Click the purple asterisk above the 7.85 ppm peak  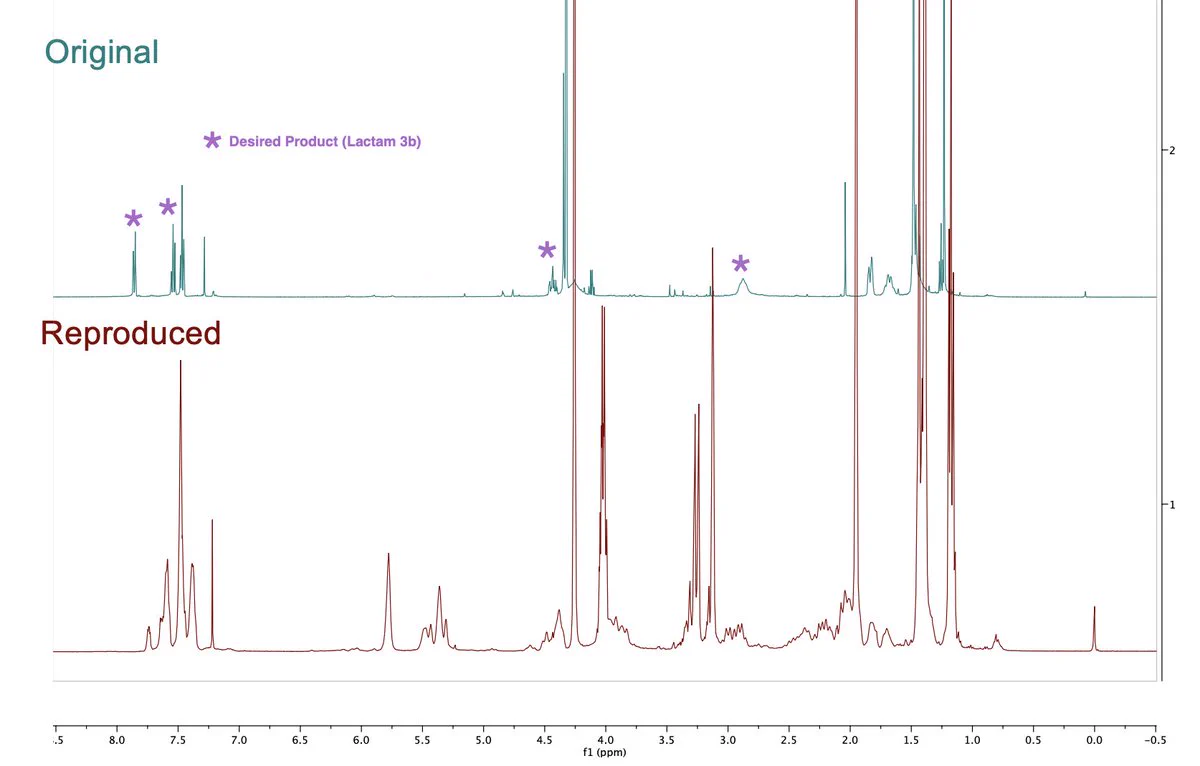[133, 220]
